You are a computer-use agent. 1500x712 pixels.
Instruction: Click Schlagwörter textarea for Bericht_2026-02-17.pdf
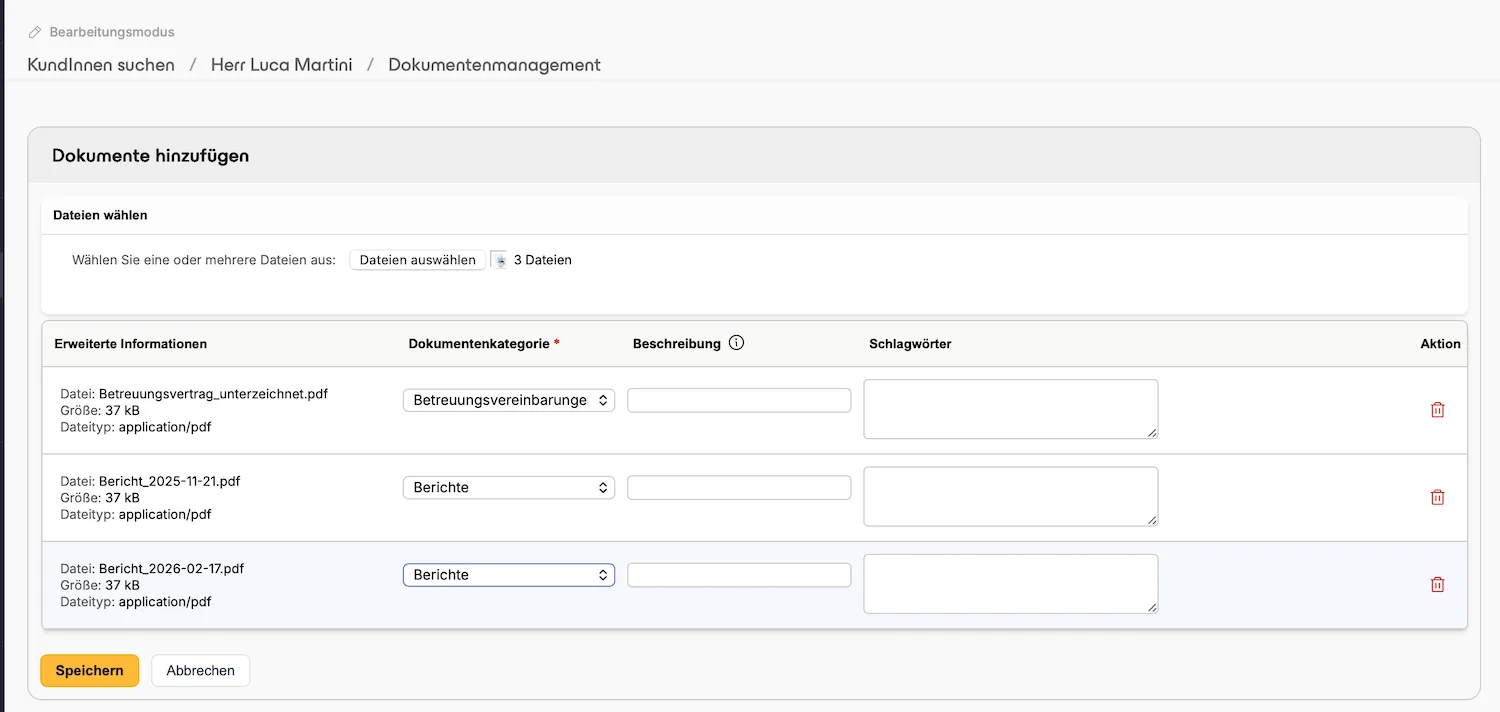pos(1011,584)
